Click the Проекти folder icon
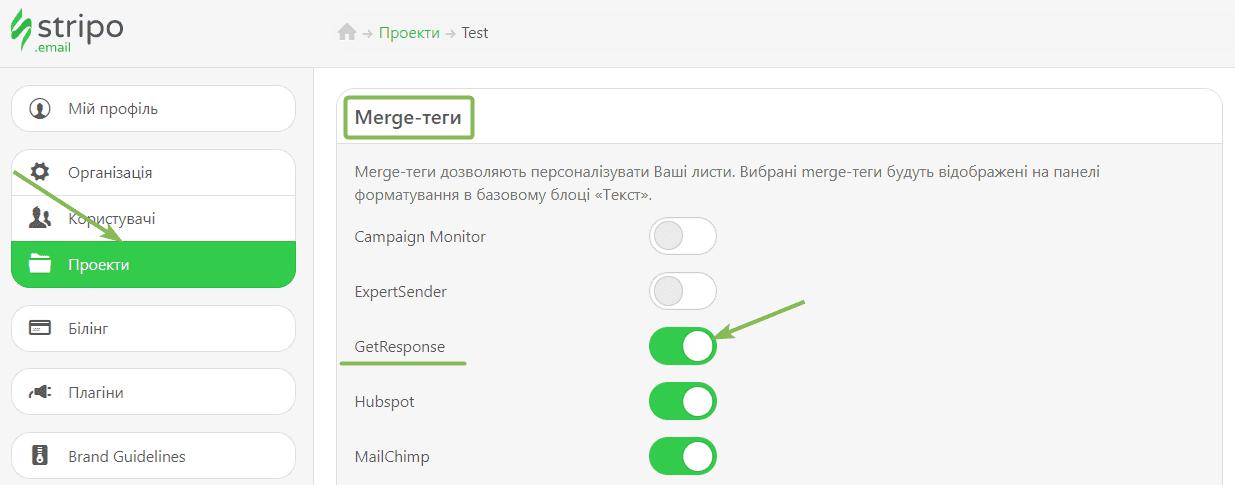The width and height of the screenshot is (1235, 485). pos(40,264)
